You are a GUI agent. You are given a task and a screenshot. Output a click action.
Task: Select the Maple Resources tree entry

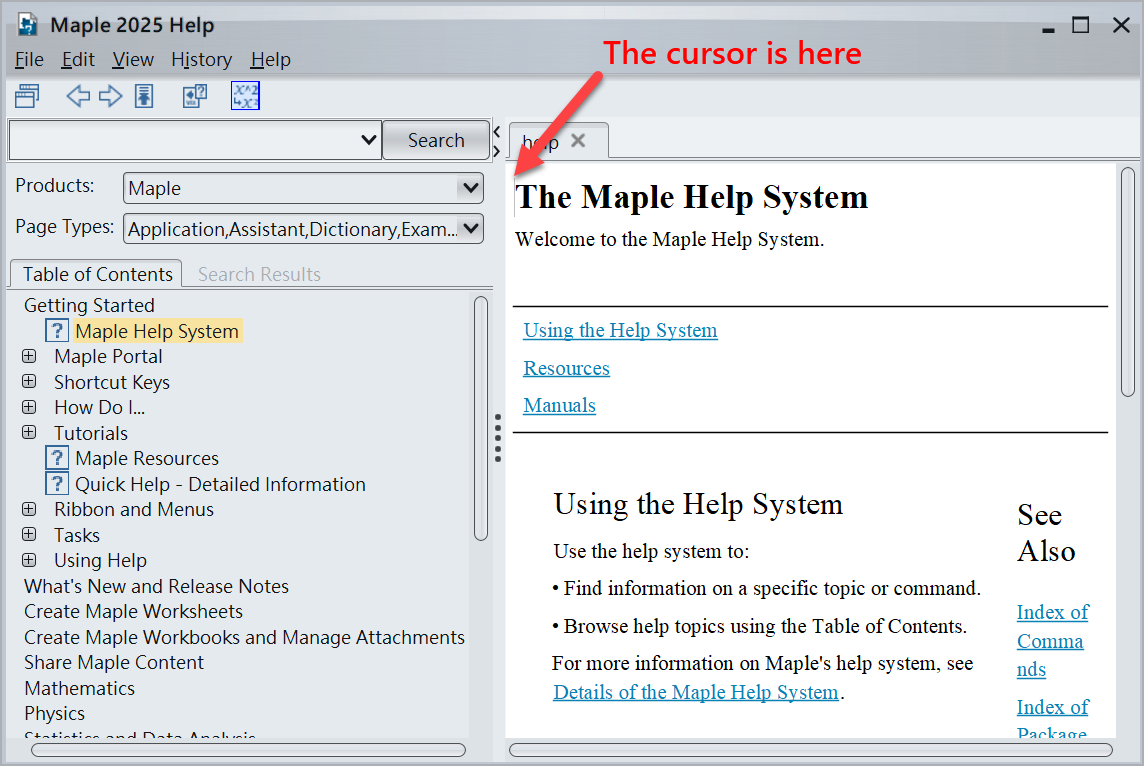click(147, 458)
